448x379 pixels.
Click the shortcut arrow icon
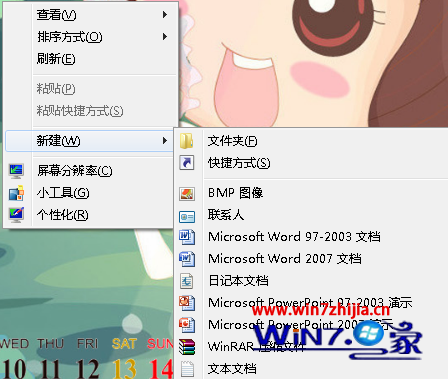[x=187, y=163]
